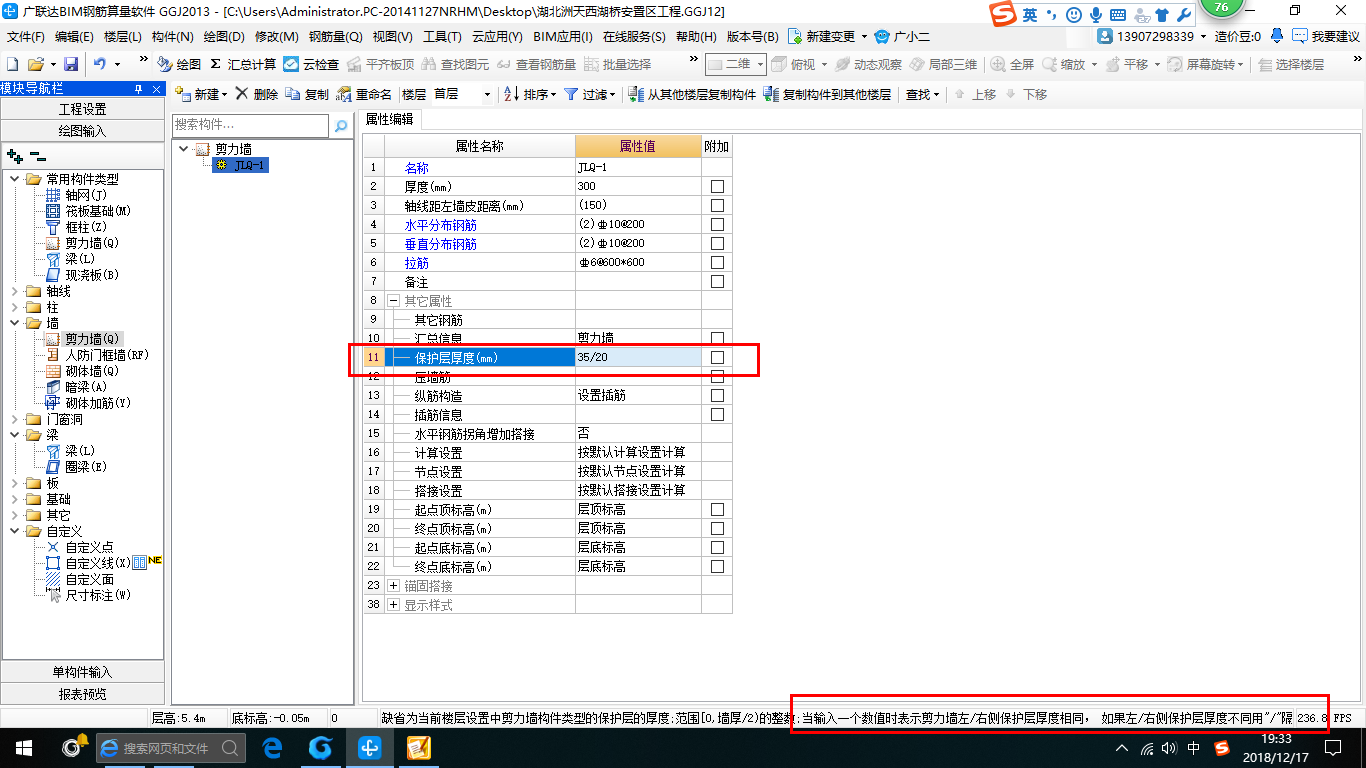The image size is (1366, 768).
Task: Undo the last action
Action: click(x=99, y=64)
